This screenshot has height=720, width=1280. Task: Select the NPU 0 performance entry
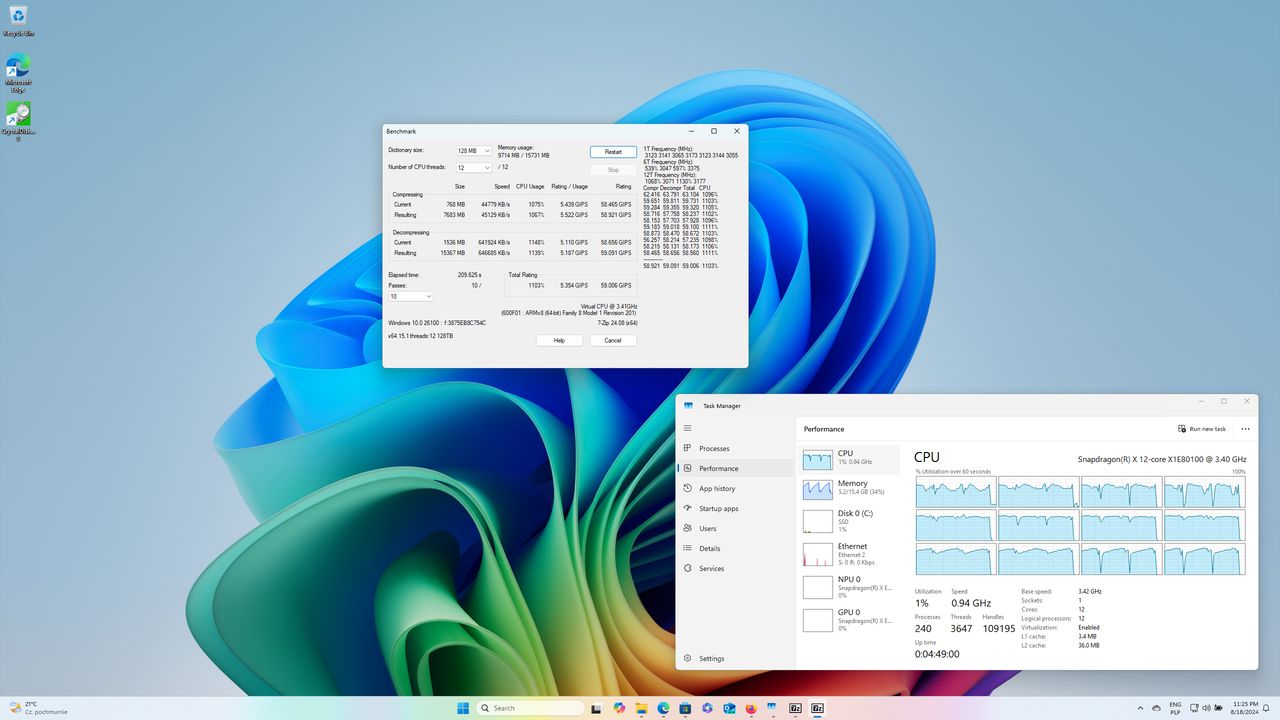point(849,586)
